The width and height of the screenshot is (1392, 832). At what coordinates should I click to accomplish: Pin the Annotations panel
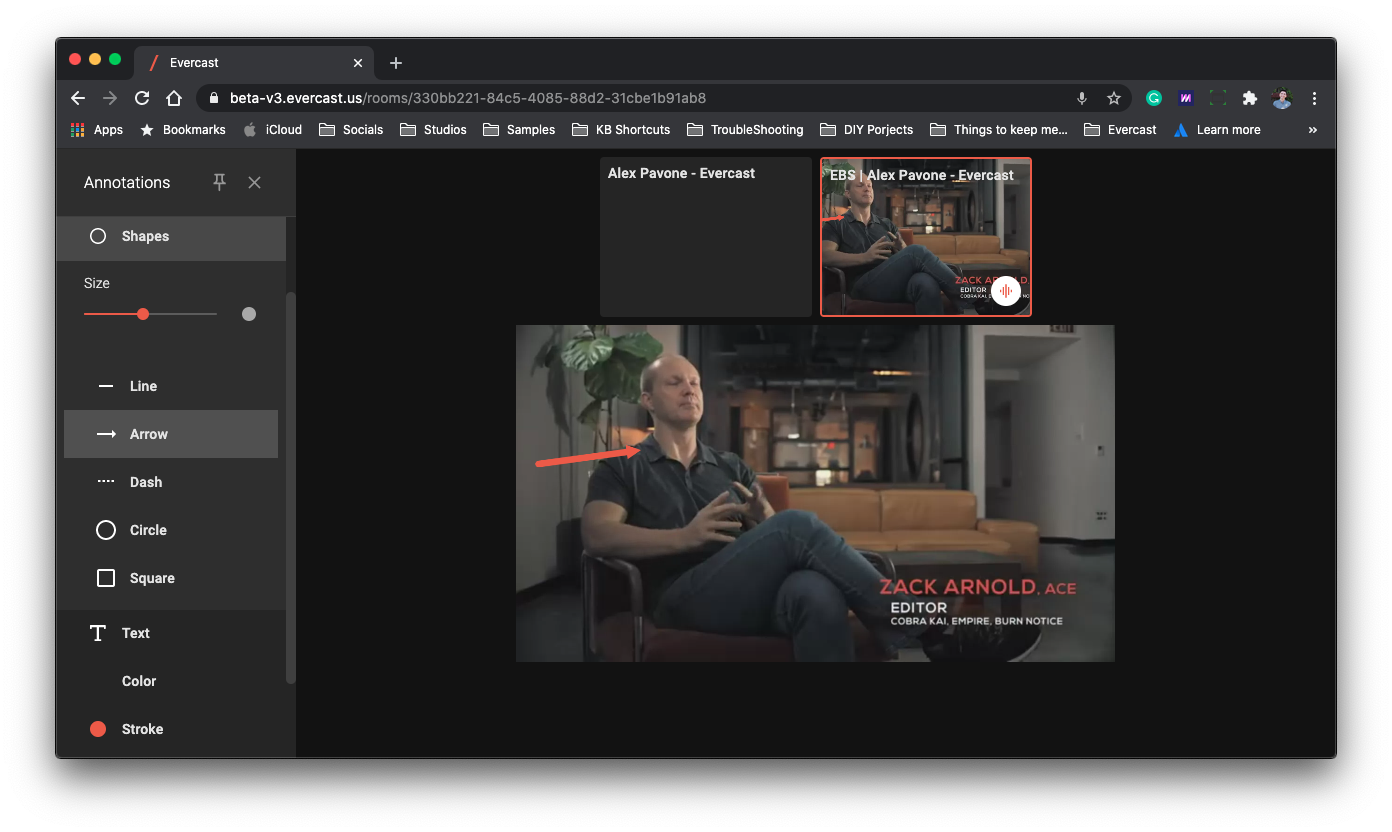[x=219, y=182]
